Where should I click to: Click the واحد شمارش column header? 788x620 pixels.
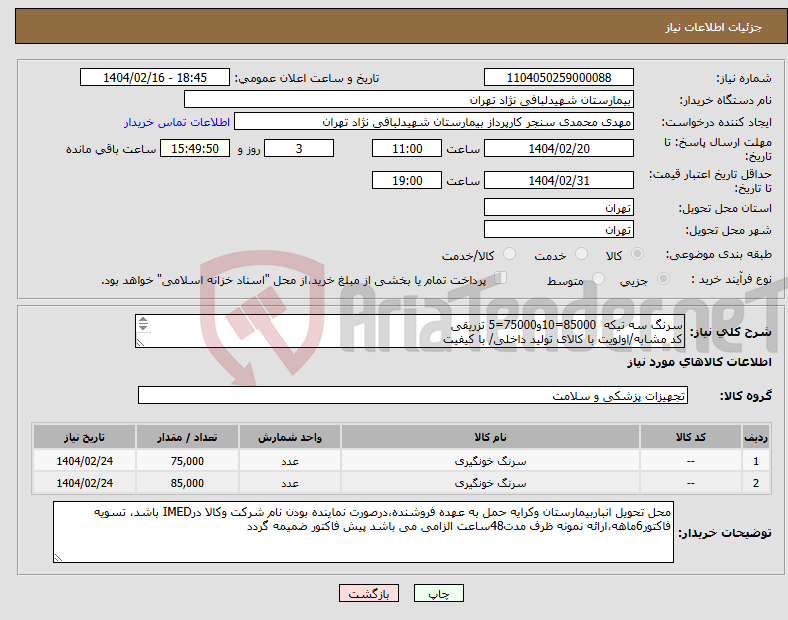[x=289, y=437]
